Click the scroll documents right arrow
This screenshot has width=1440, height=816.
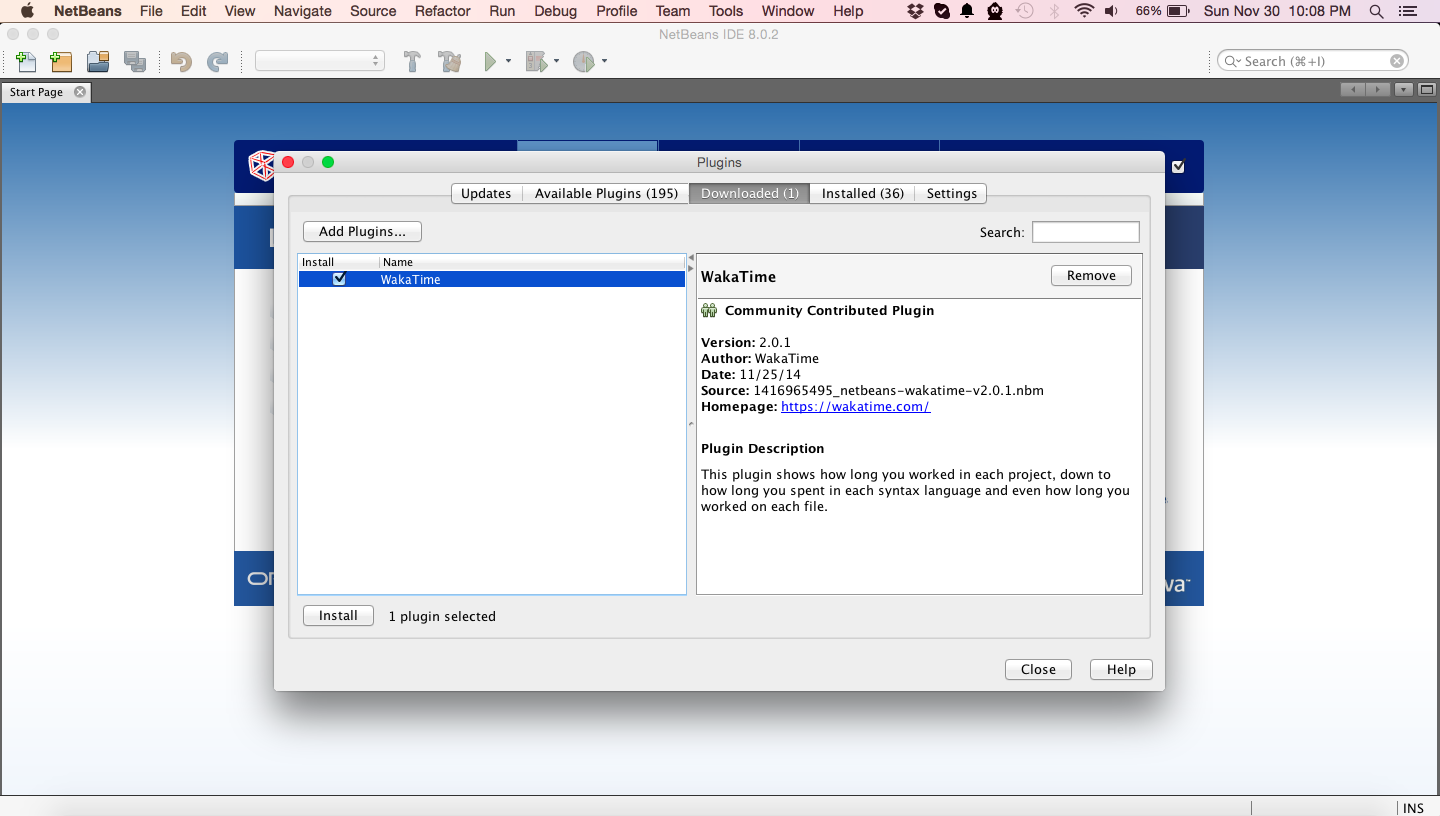tap(1378, 89)
